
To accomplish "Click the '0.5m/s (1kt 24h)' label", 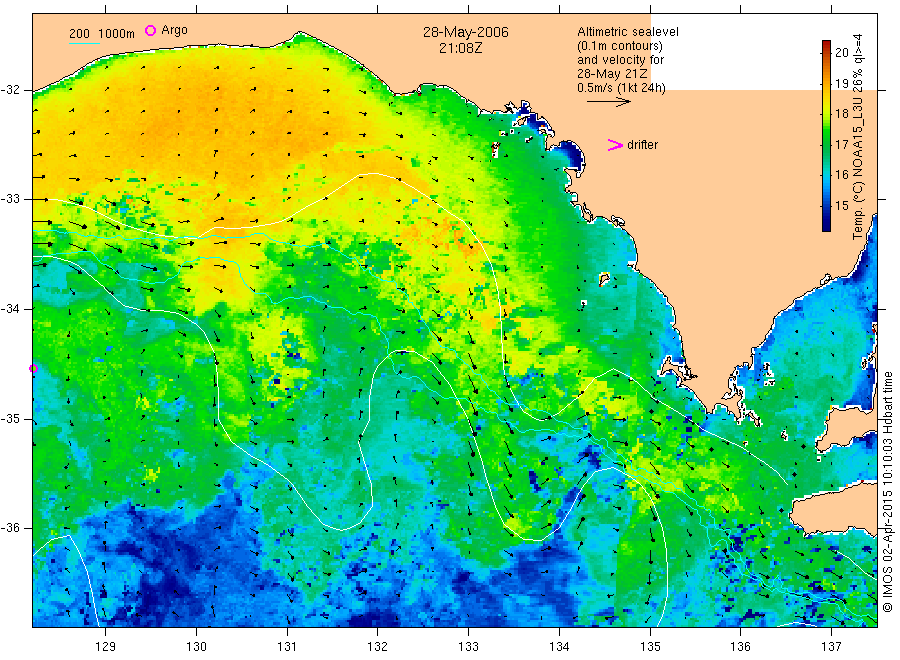I will tap(621, 88).
